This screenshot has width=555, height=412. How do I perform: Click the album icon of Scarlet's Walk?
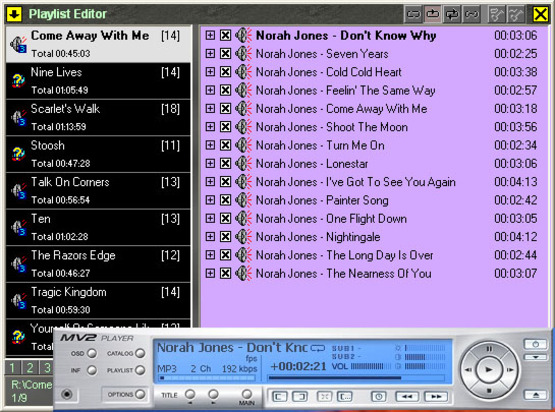[x=18, y=118]
